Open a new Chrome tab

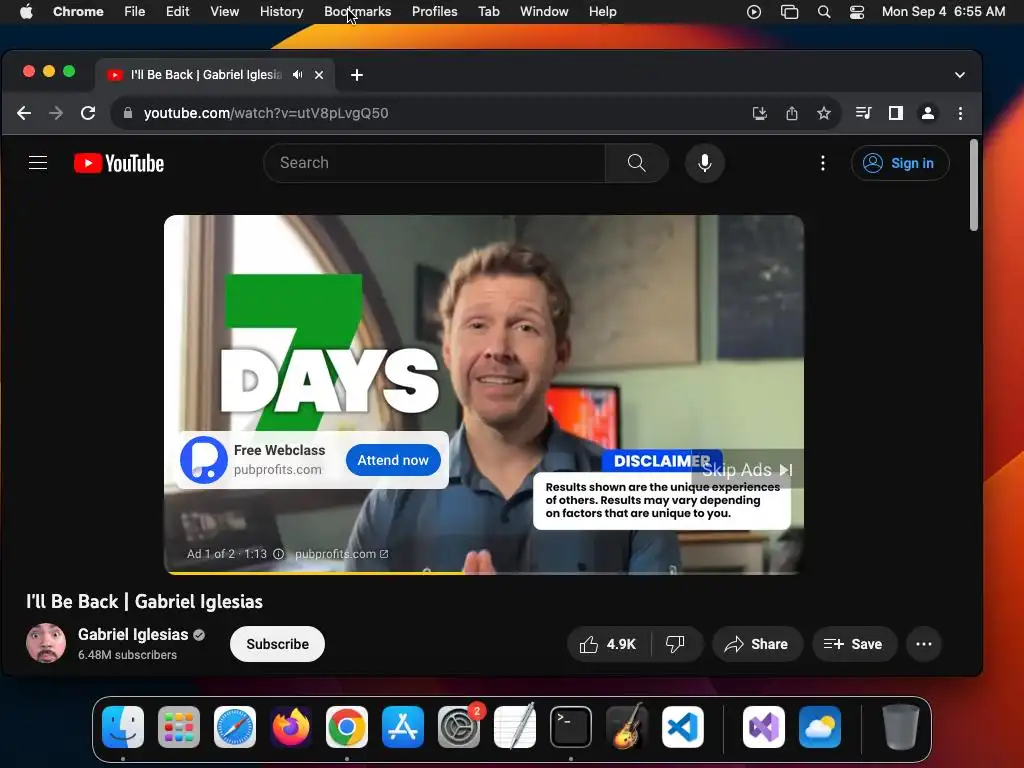coord(357,75)
